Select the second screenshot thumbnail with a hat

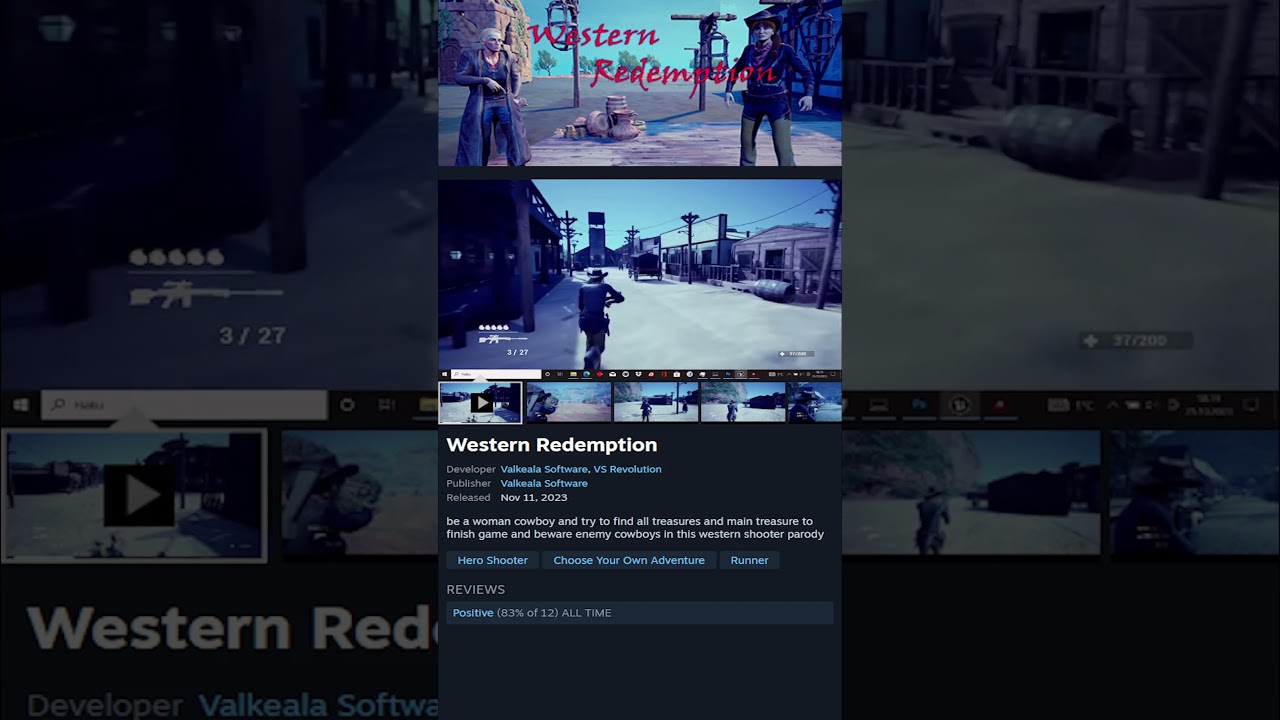[x=568, y=402]
